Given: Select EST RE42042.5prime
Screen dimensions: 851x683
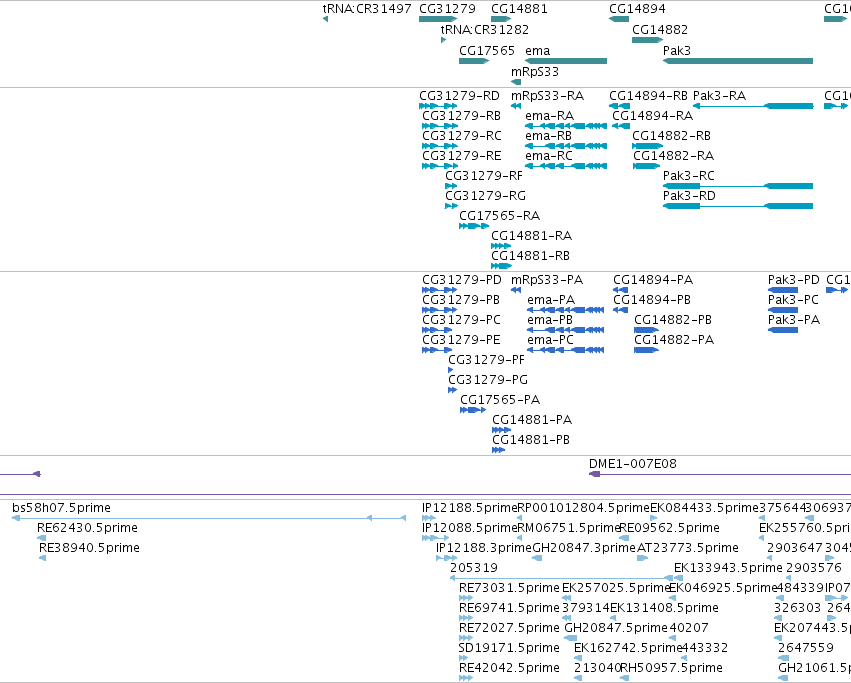Looking at the screenshot, I should (509, 668).
